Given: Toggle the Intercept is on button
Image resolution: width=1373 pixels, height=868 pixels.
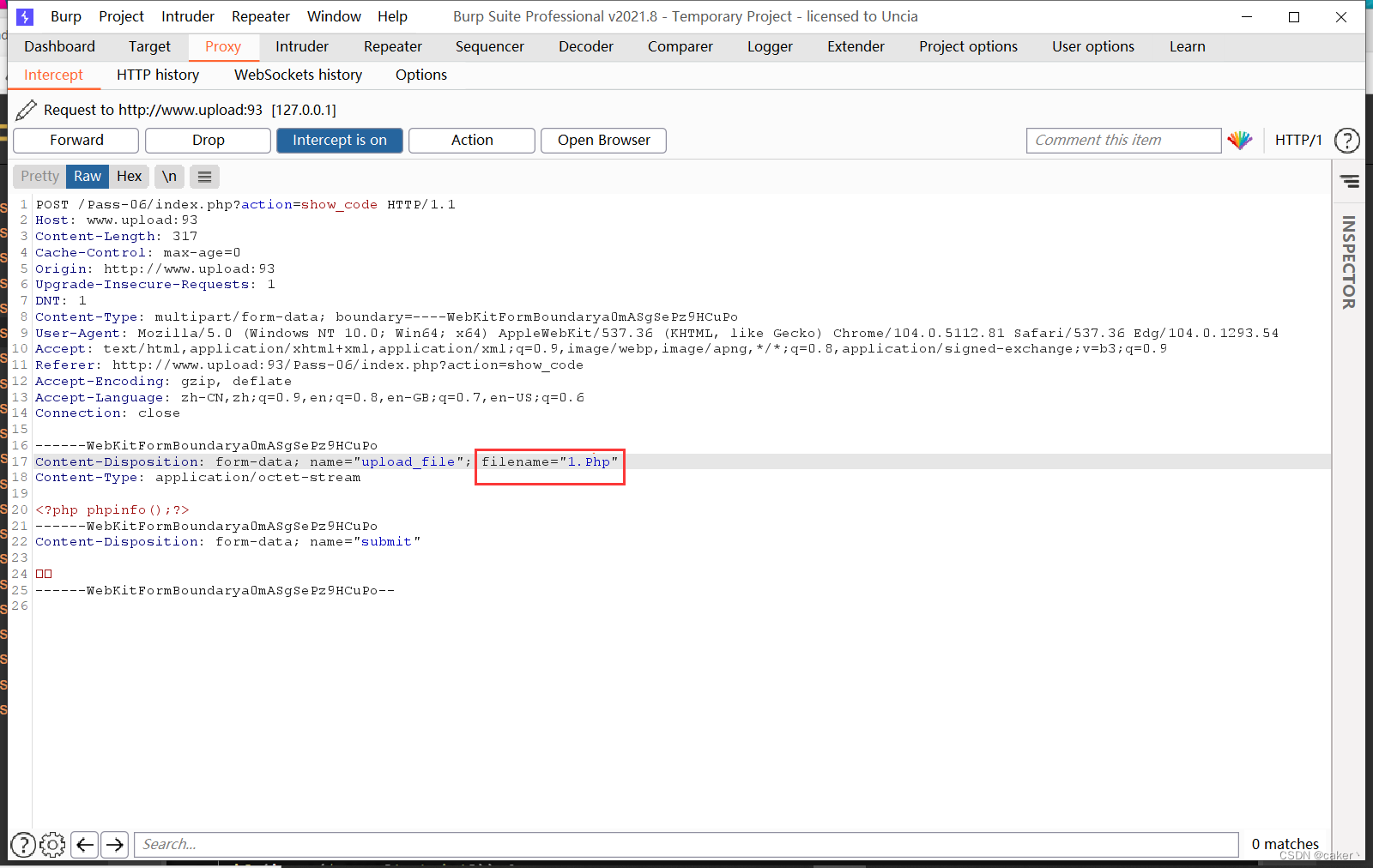Looking at the screenshot, I should tap(340, 141).
